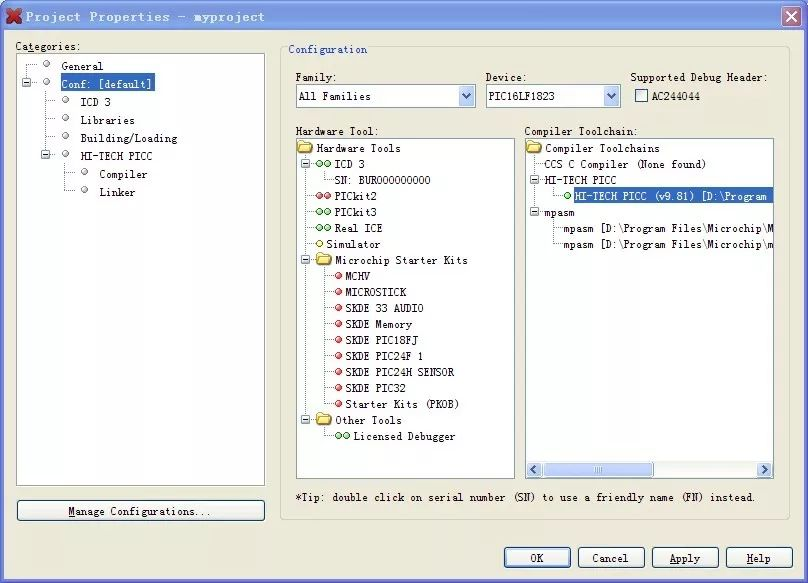Viewport: 808px width, 583px height.
Task: Select the Building/Loading category
Action: click(x=129, y=138)
